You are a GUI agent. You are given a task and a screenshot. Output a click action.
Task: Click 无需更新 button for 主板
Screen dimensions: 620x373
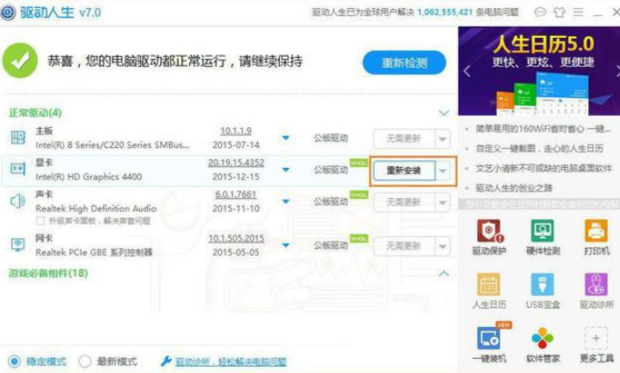(x=404, y=139)
